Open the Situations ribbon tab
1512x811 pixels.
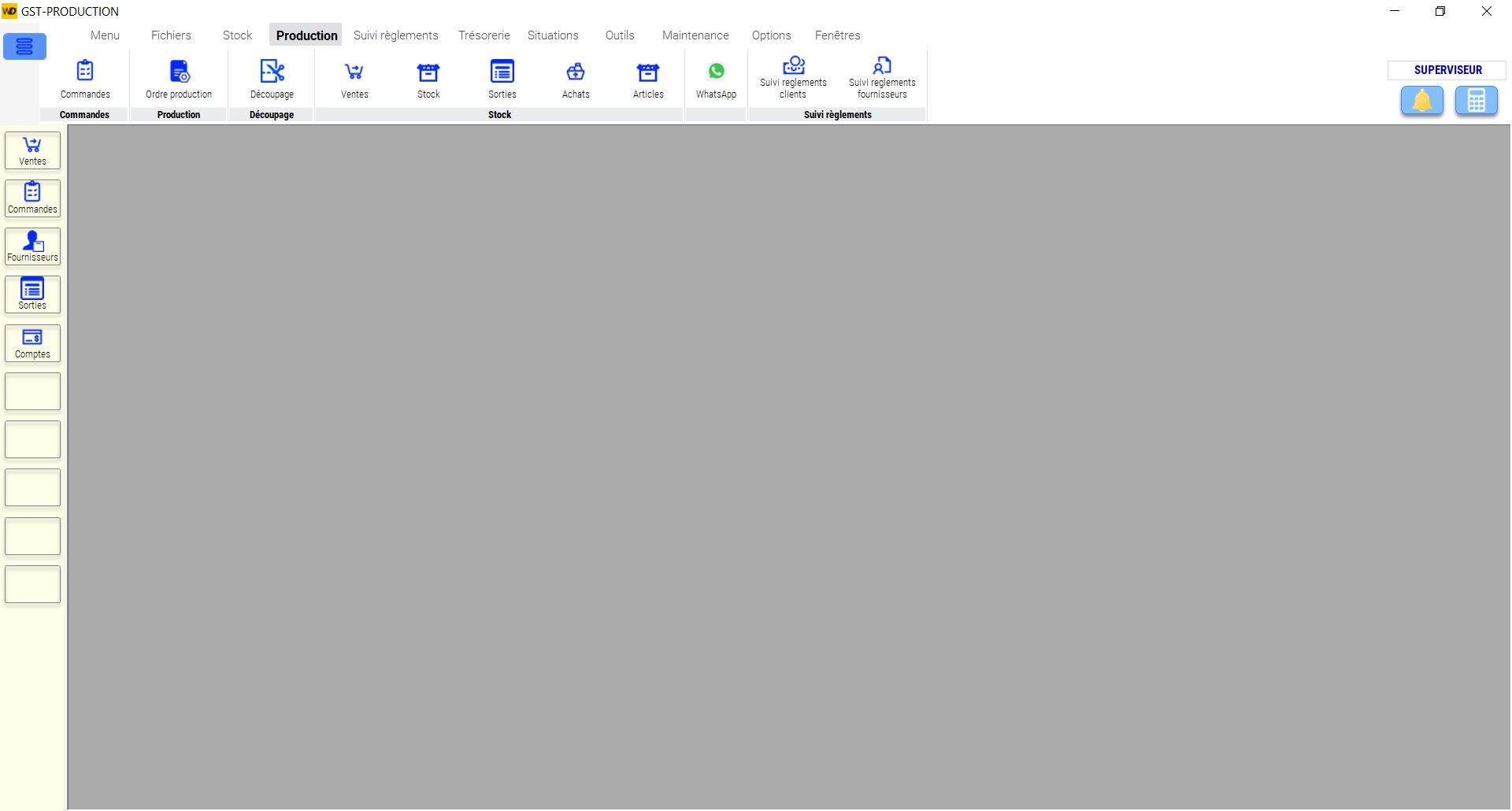pos(553,35)
